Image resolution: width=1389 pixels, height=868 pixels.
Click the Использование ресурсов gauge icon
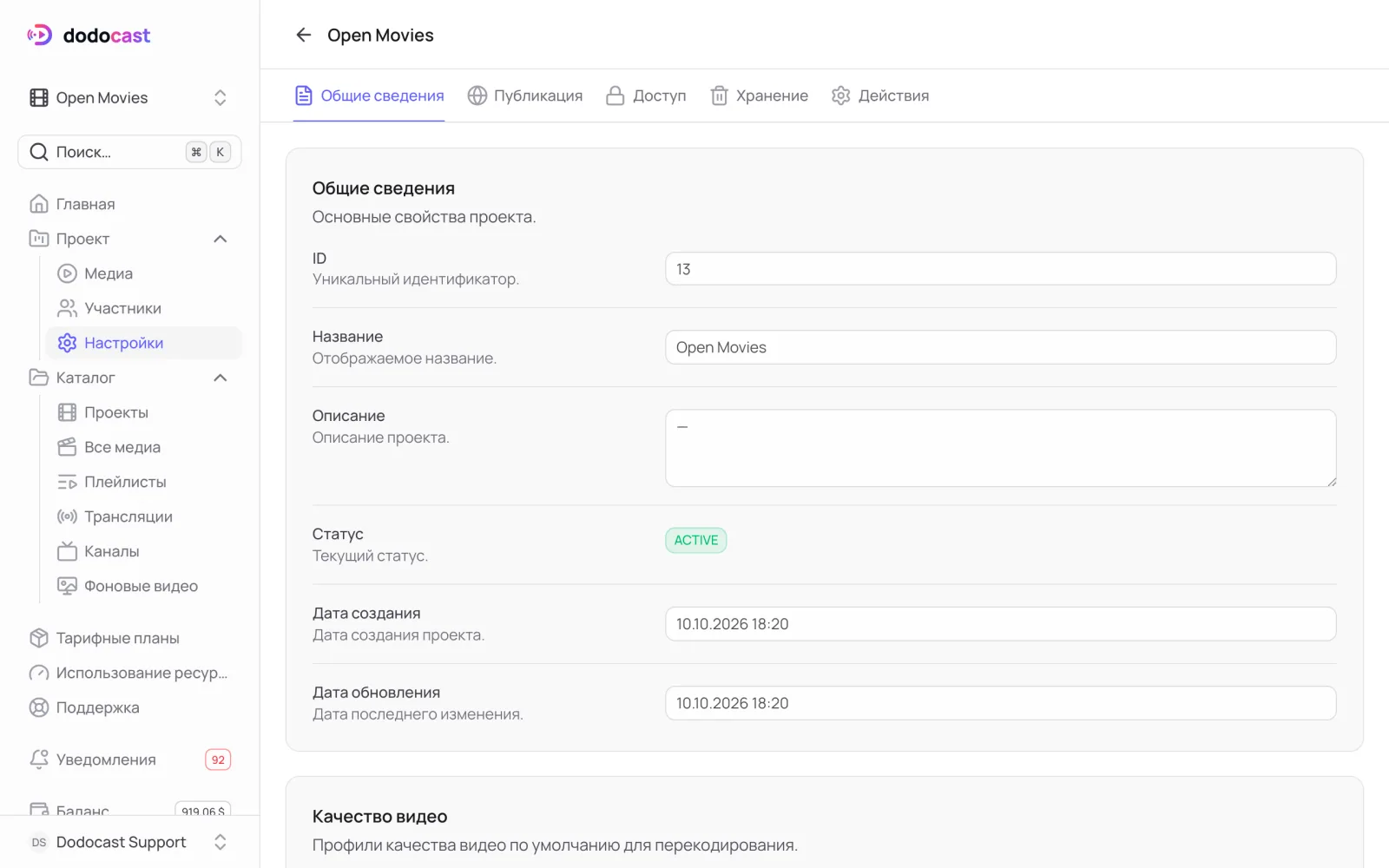[x=39, y=673]
